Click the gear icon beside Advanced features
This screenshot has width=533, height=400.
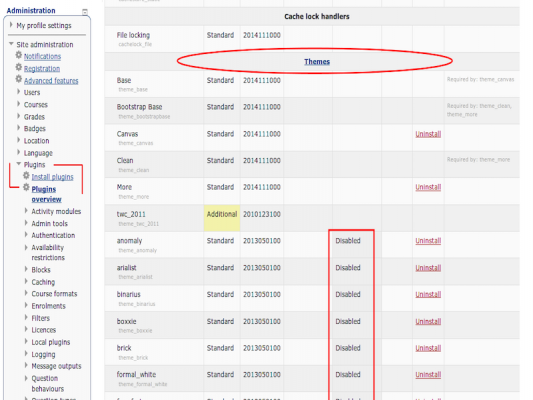(x=19, y=79)
